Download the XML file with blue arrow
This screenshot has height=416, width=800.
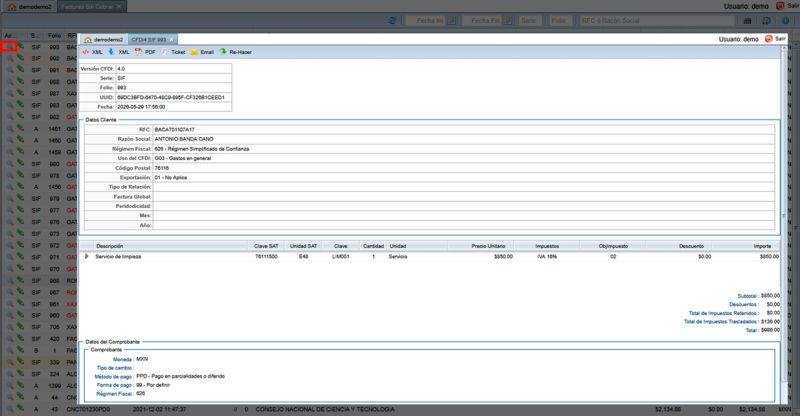[119, 52]
